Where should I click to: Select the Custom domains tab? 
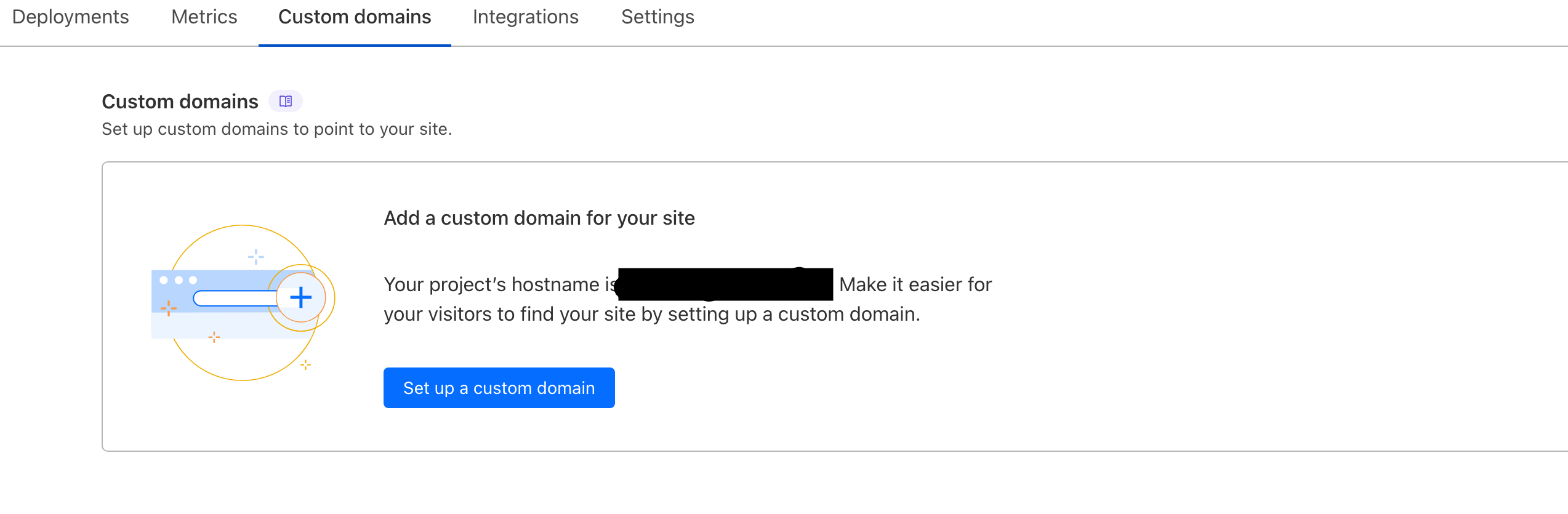(355, 17)
